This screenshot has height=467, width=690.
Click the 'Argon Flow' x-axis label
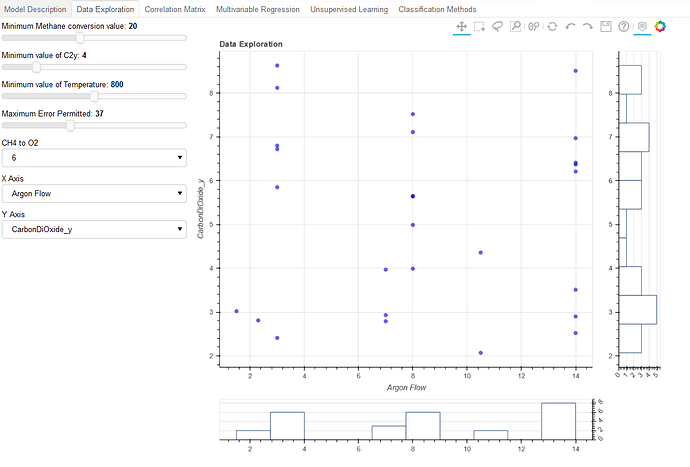pyautogui.click(x=406, y=387)
